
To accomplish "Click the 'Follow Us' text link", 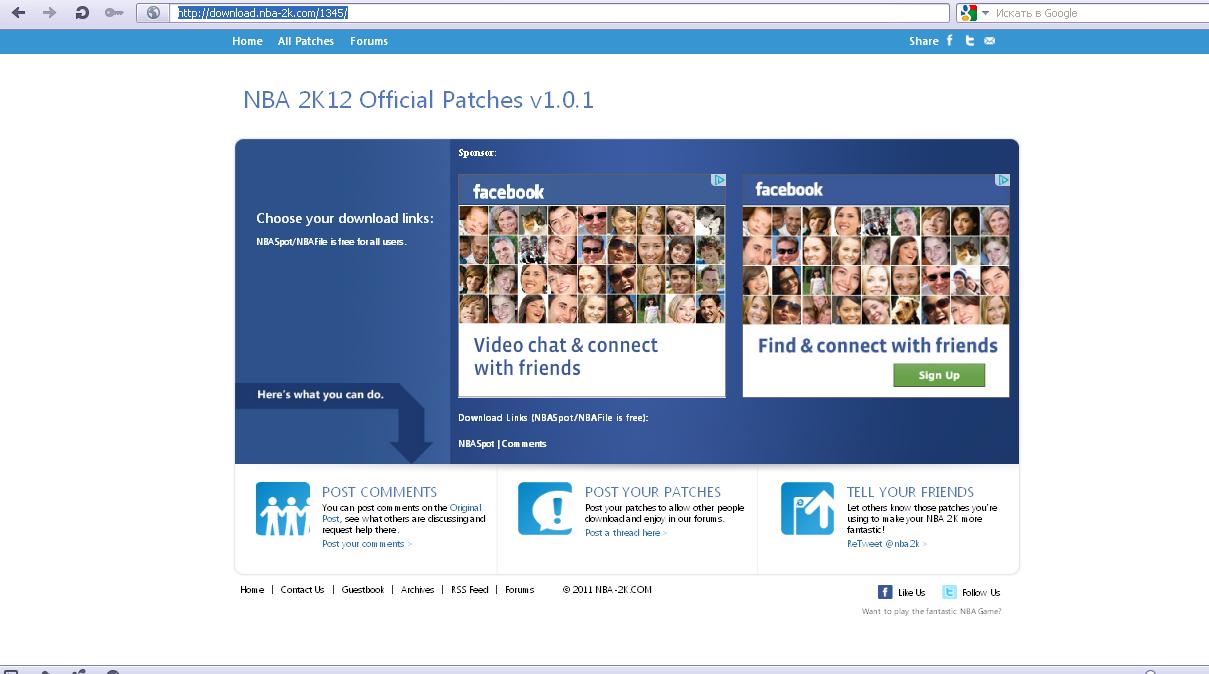I will [981, 592].
